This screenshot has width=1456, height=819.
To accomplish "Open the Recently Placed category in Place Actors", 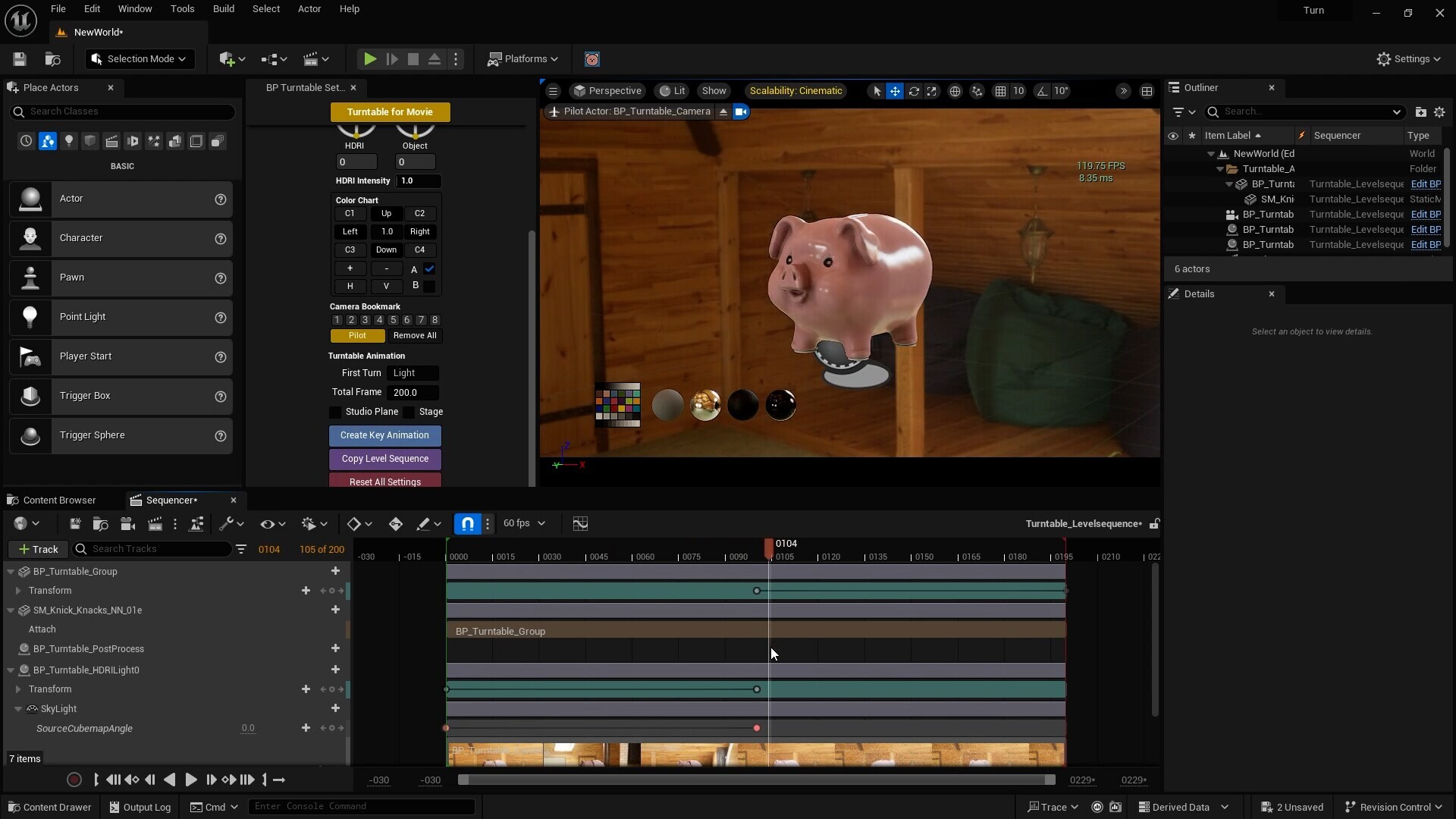I will click(25, 141).
